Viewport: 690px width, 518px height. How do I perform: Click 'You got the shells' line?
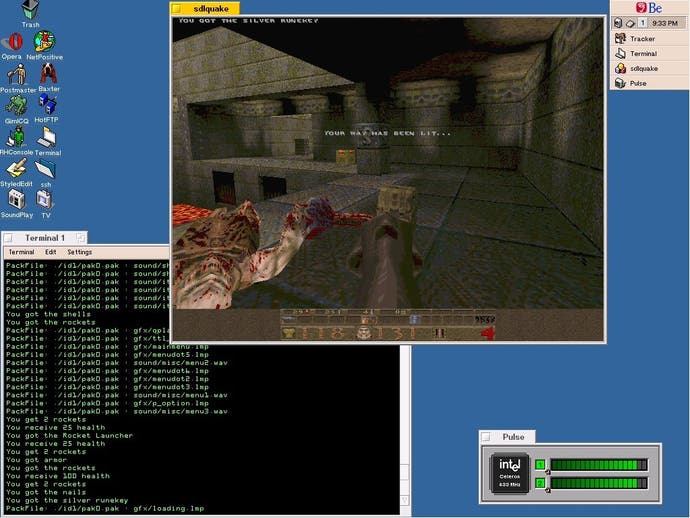coord(48,314)
